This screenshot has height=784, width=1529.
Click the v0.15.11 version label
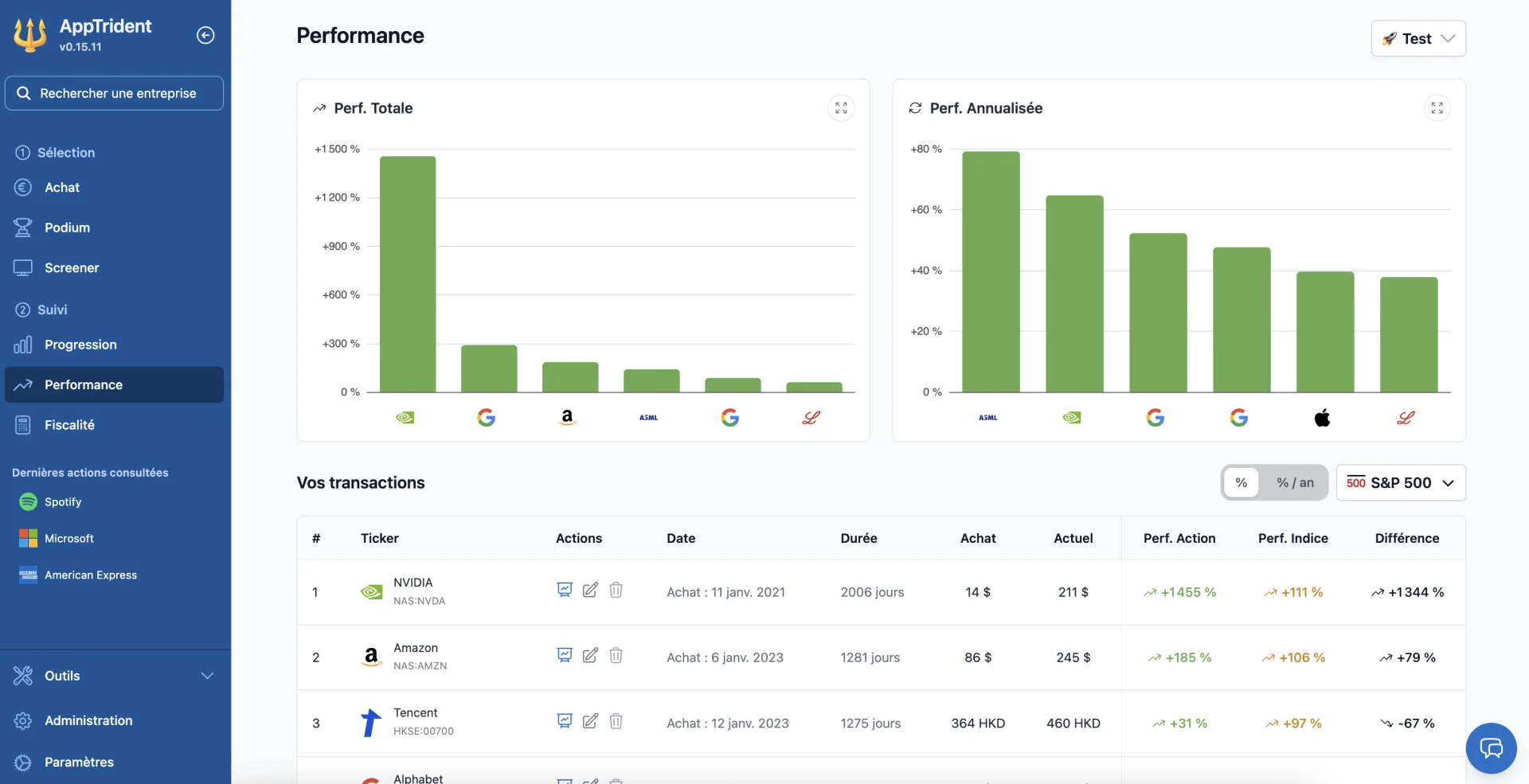point(80,47)
